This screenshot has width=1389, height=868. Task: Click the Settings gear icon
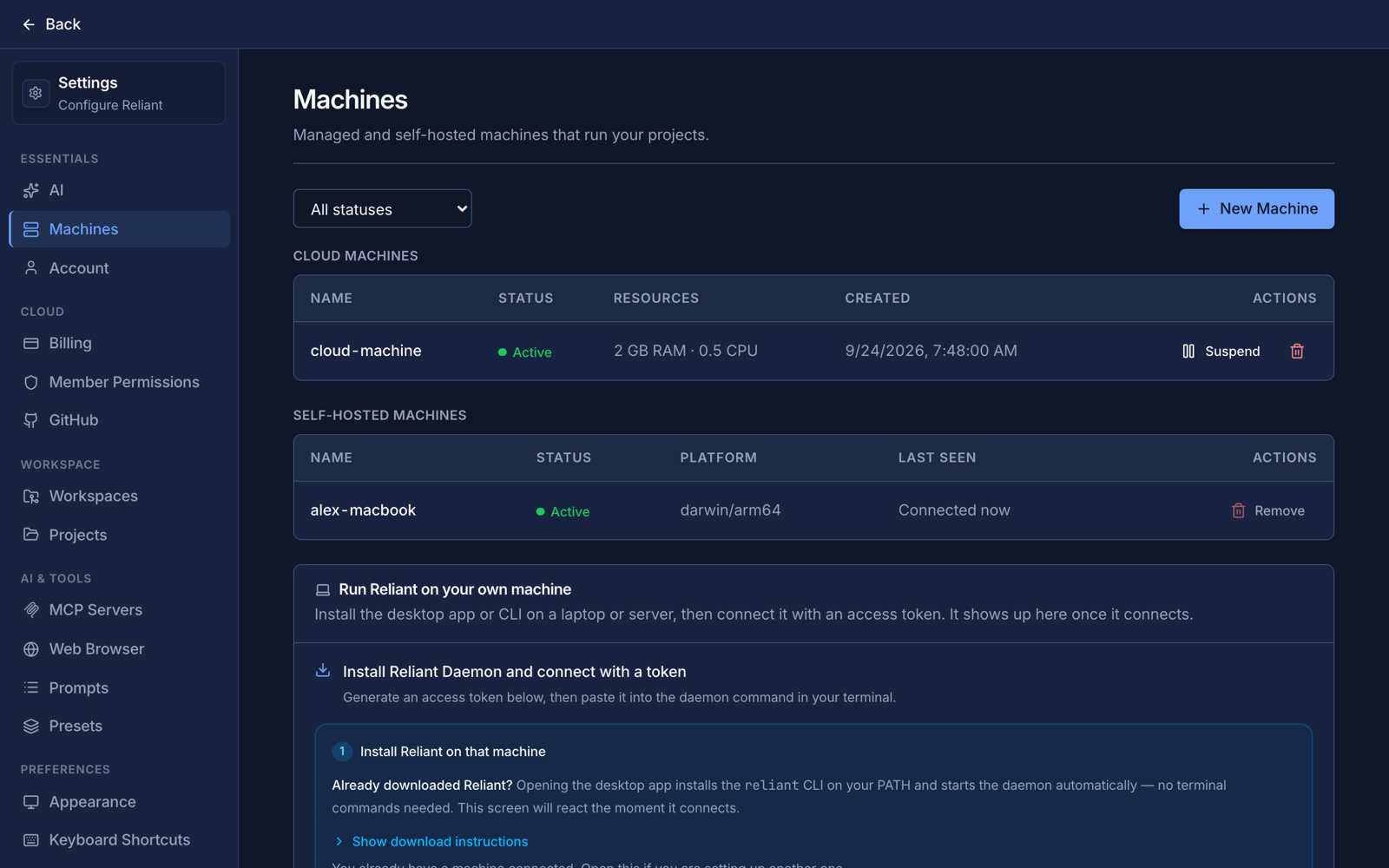point(36,93)
